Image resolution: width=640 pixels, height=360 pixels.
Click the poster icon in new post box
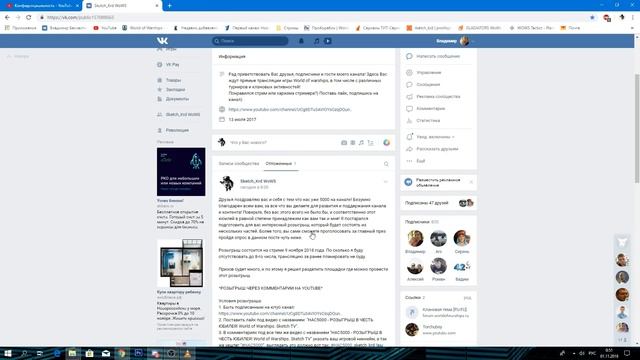coord(371,142)
